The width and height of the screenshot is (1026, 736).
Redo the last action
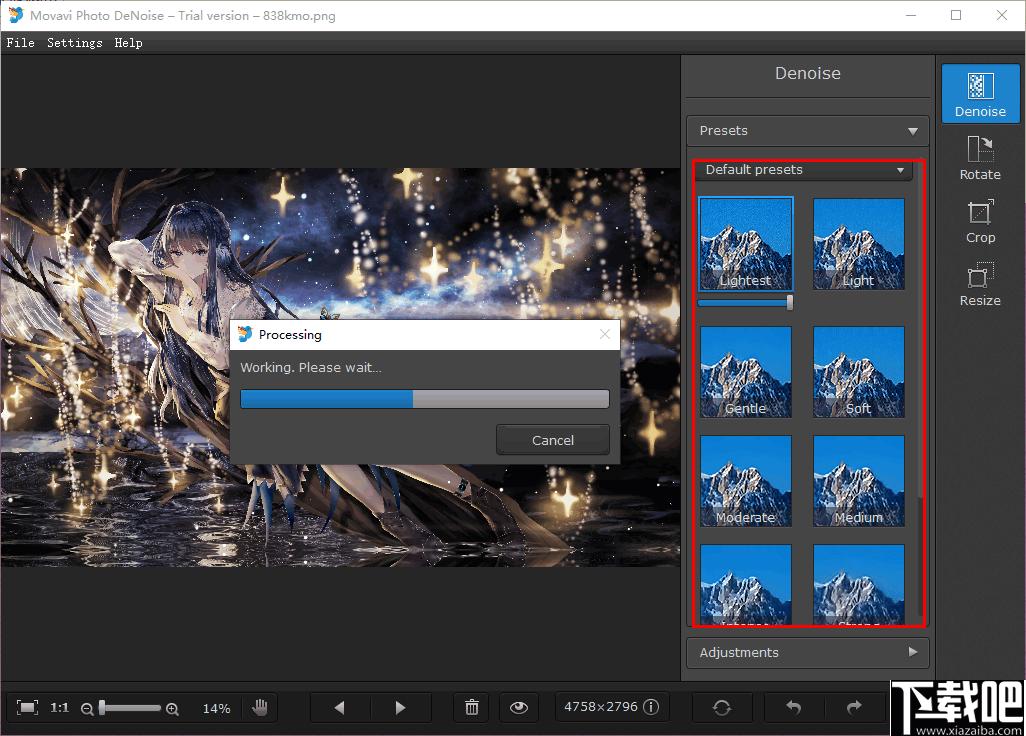point(854,707)
